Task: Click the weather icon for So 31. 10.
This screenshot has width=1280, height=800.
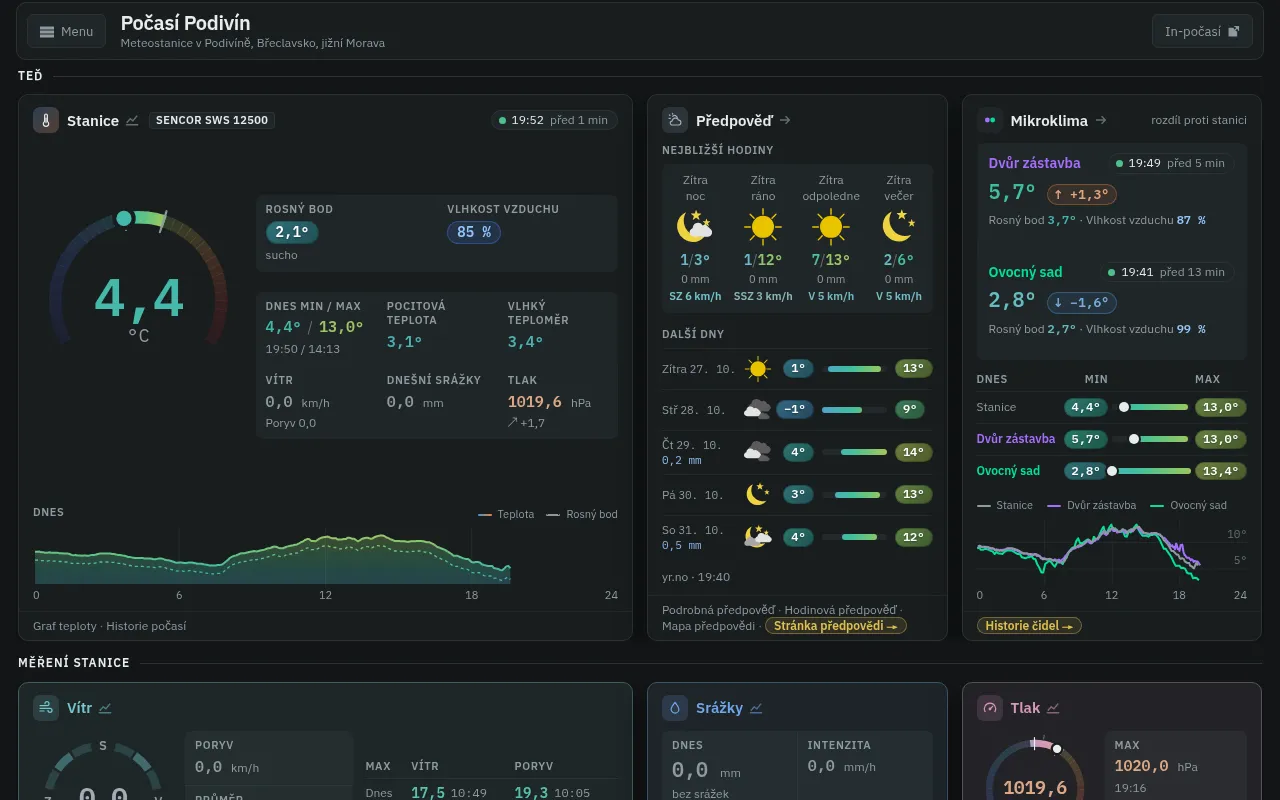Action: pyautogui.click(x=758, y=537)
